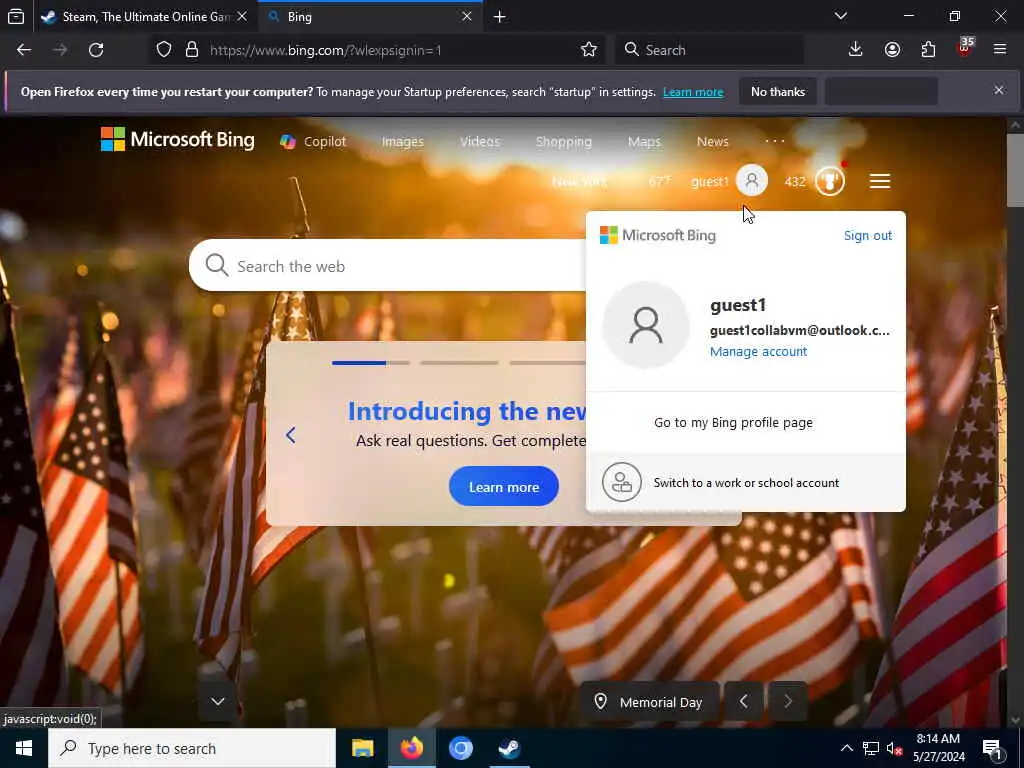Viewport: 1024px width, 768px height.
Task: Click the page vertical scrollbar
Action: 1015,170
